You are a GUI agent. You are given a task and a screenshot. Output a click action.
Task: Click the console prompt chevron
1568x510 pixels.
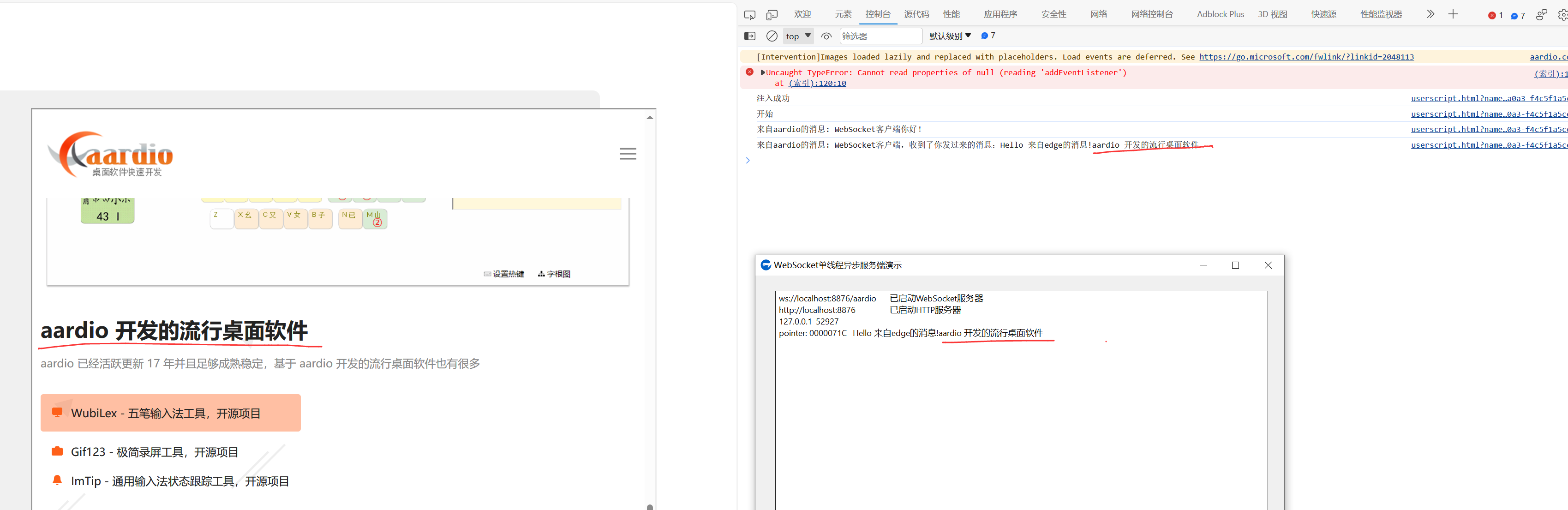point(748,161)
